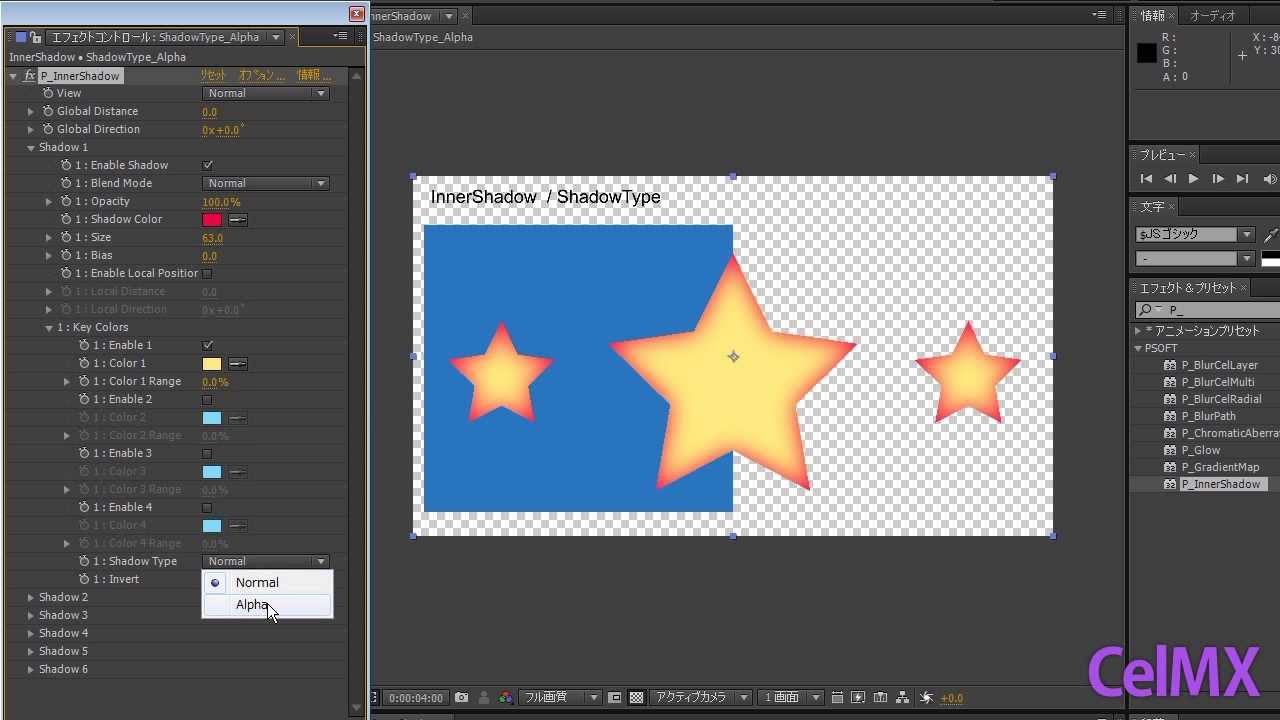The height and width of the screenshot is (720, 1280).
Task: Step forward one frame in the Preview panel
Action: tap(1217, 179)
